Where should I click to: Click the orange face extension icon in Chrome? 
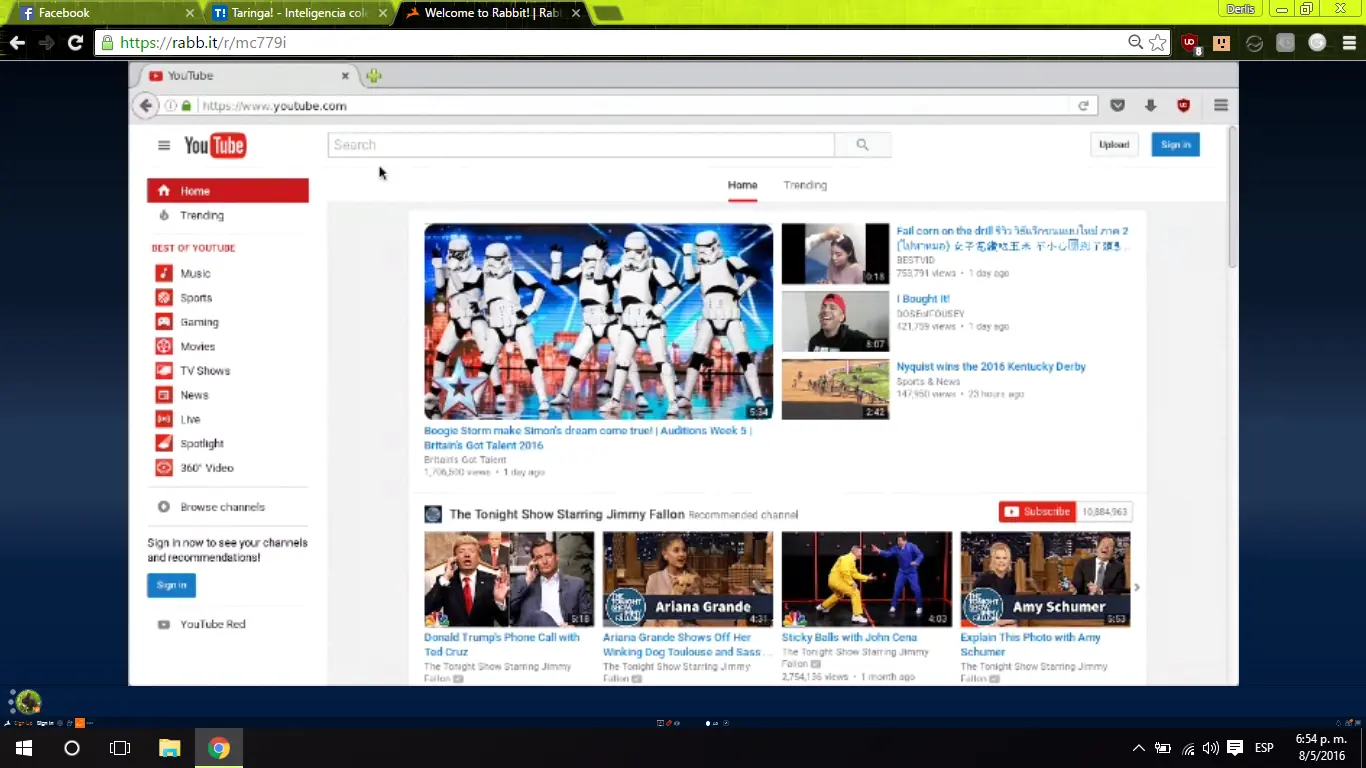coord(1221,43)
